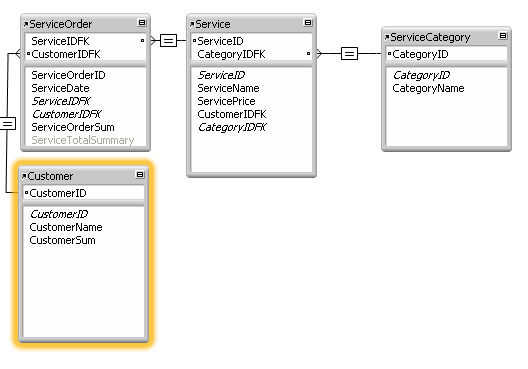Click the ServiceName field in Service table

pos(228,88)
